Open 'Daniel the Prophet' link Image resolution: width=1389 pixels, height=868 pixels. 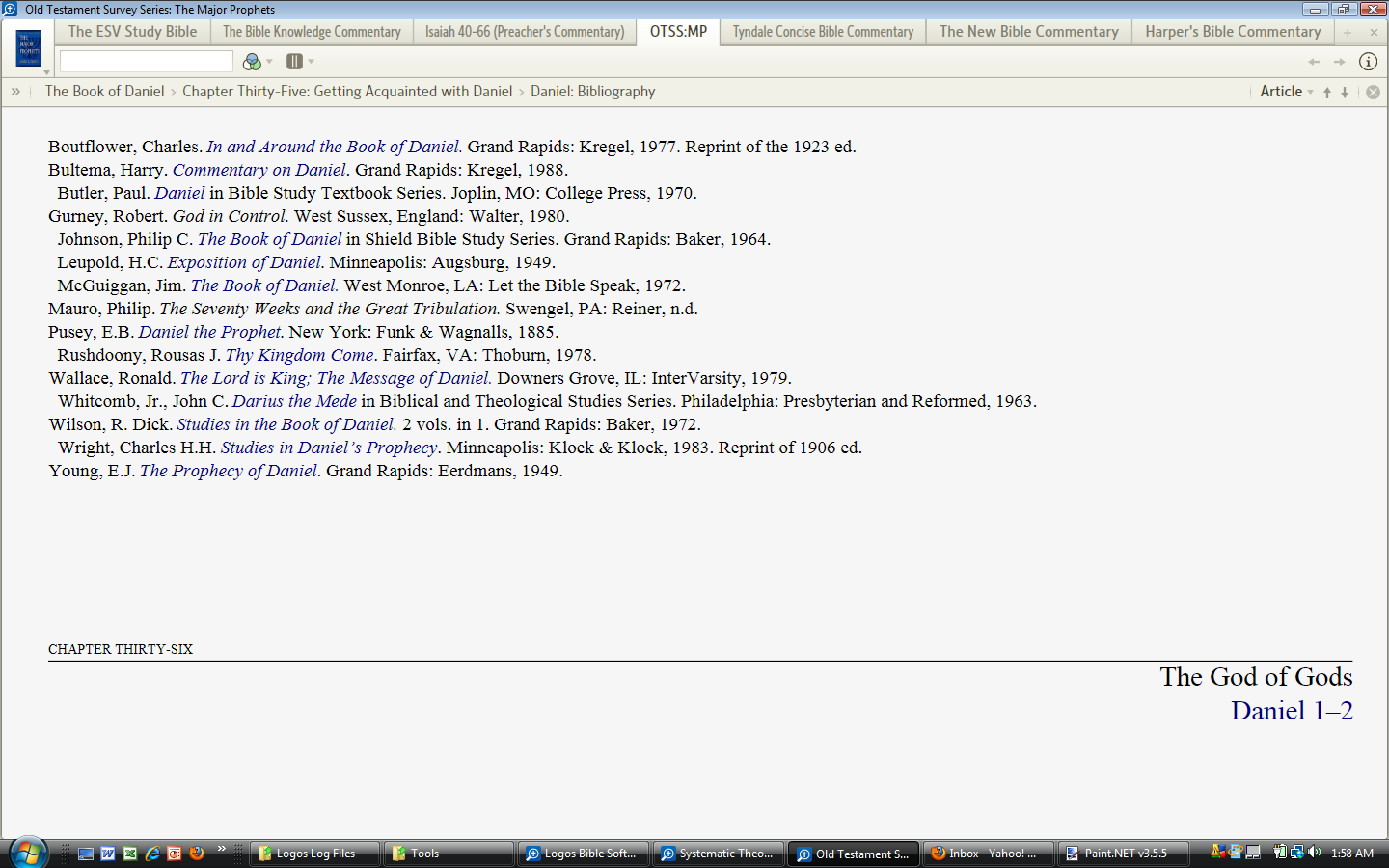[x=211, y=332]
